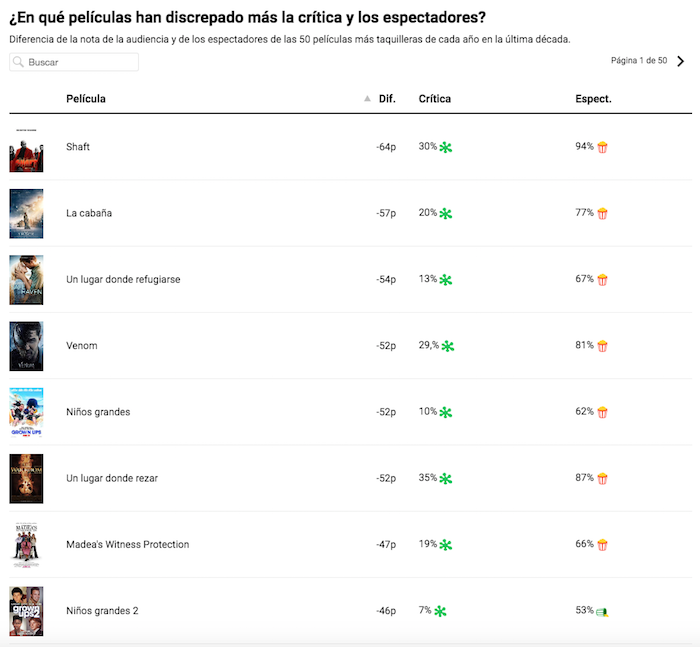Sort table by Crítica header
The height and width of the screenshot is (647, 700).
pyautogui.click(x=434, y=99)
